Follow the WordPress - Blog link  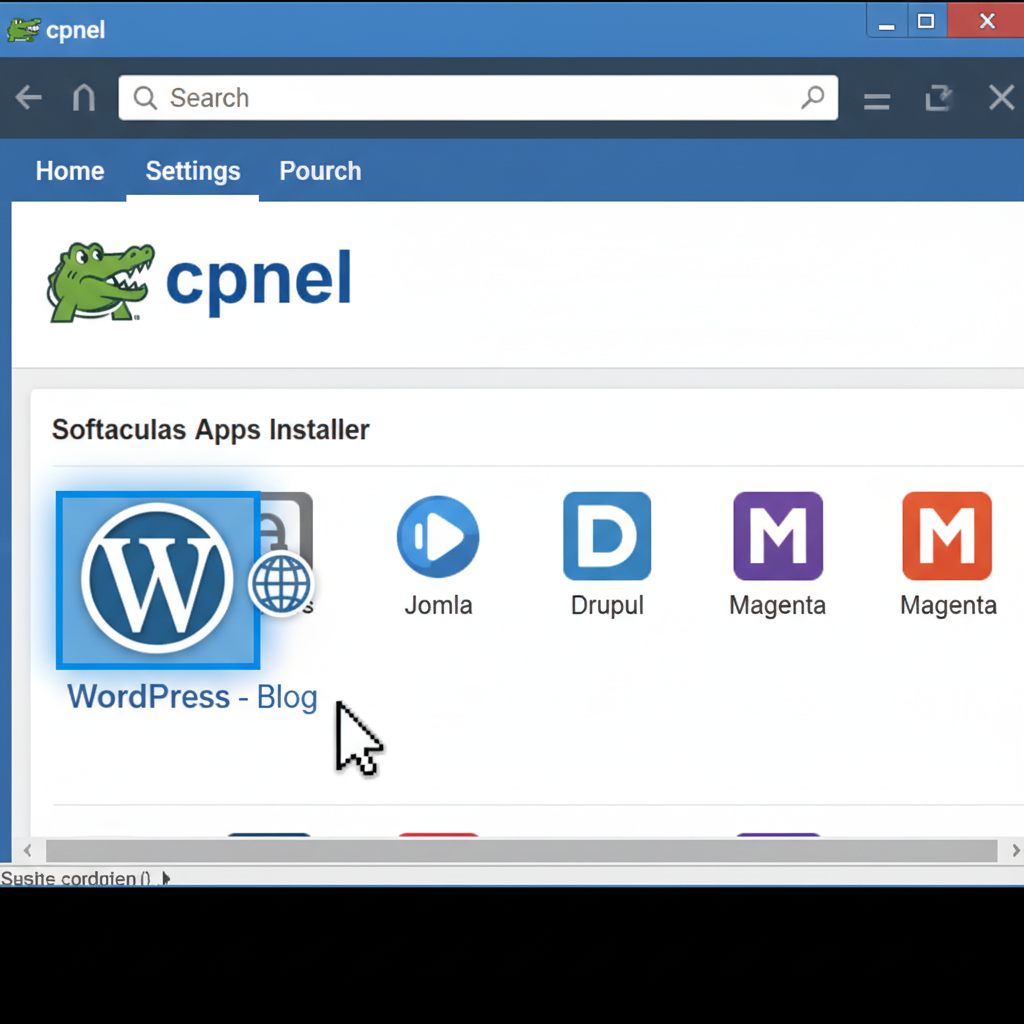pyautogui.click(x=192, y=697)
